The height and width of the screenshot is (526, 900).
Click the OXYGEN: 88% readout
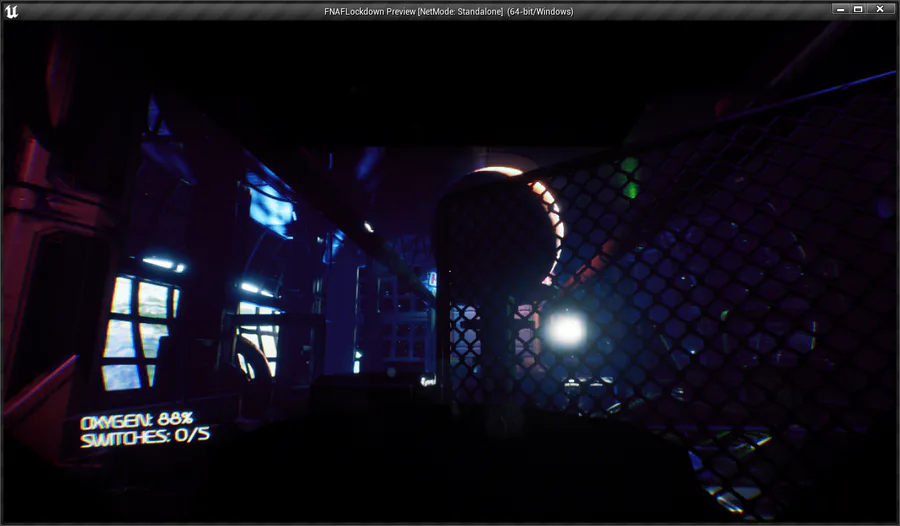(137, 420)
